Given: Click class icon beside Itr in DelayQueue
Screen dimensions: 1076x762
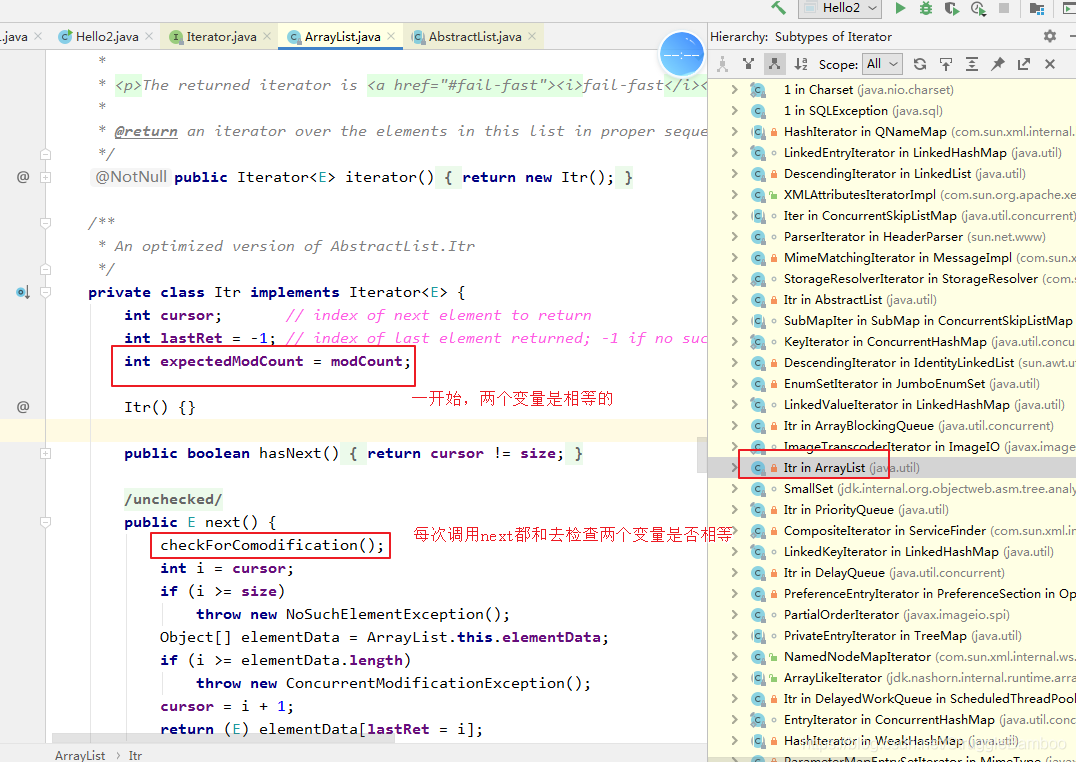Looking at the screenshot, I should click(x=758, y=573).
